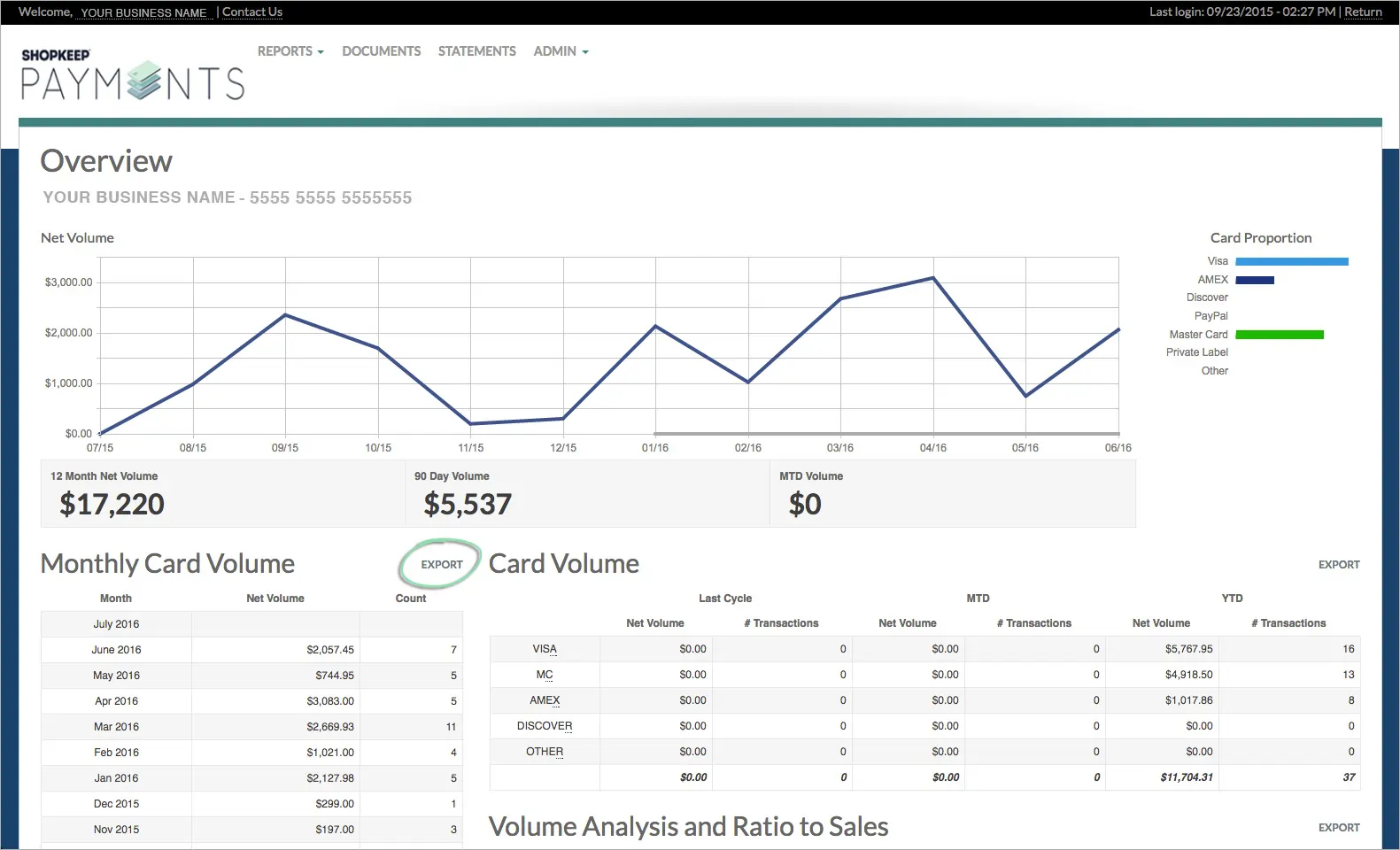Viewport: 1400px width, 850px height.
Task: Select the June 2016 row in monthly table
Action: pos(117,650)
